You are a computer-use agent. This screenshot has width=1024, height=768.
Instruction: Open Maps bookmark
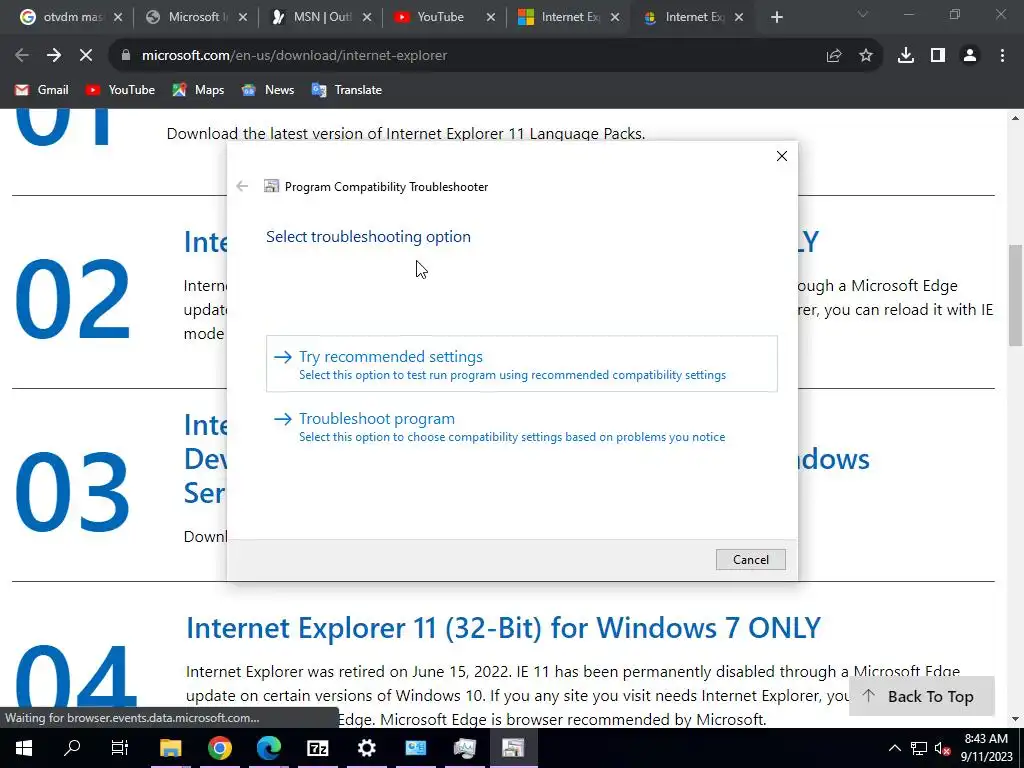tap(198, 90)
